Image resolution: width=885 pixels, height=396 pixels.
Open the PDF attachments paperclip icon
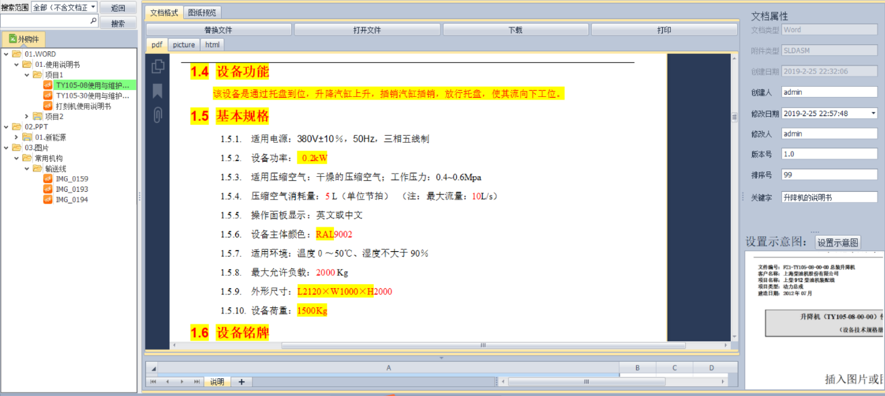click(x=158, y=115)
